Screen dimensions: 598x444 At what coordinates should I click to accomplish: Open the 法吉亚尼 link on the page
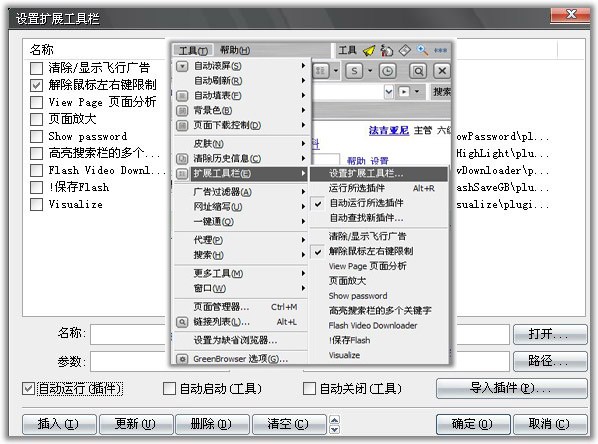pos(389,130)
